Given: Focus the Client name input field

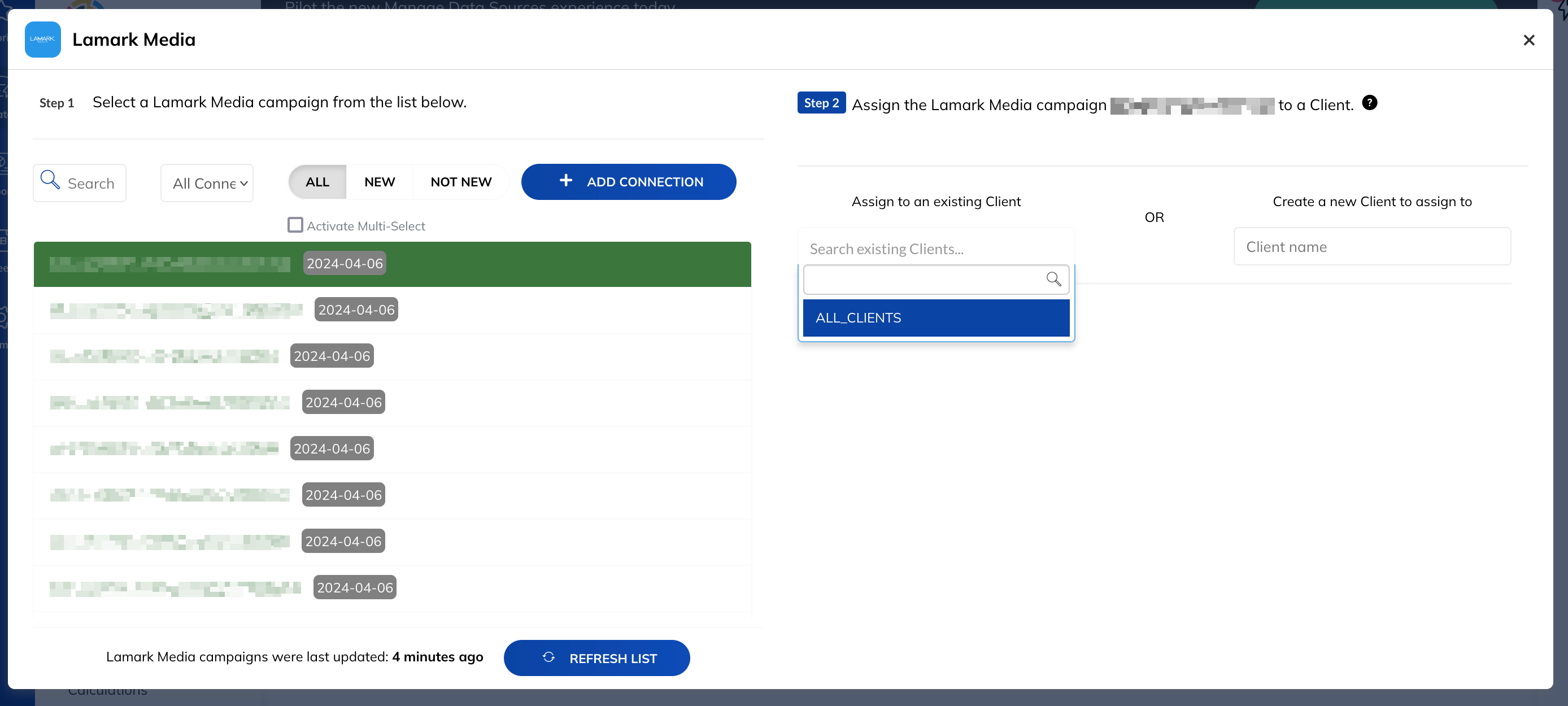Looking at the screenshot, I should pos(1372,247).
